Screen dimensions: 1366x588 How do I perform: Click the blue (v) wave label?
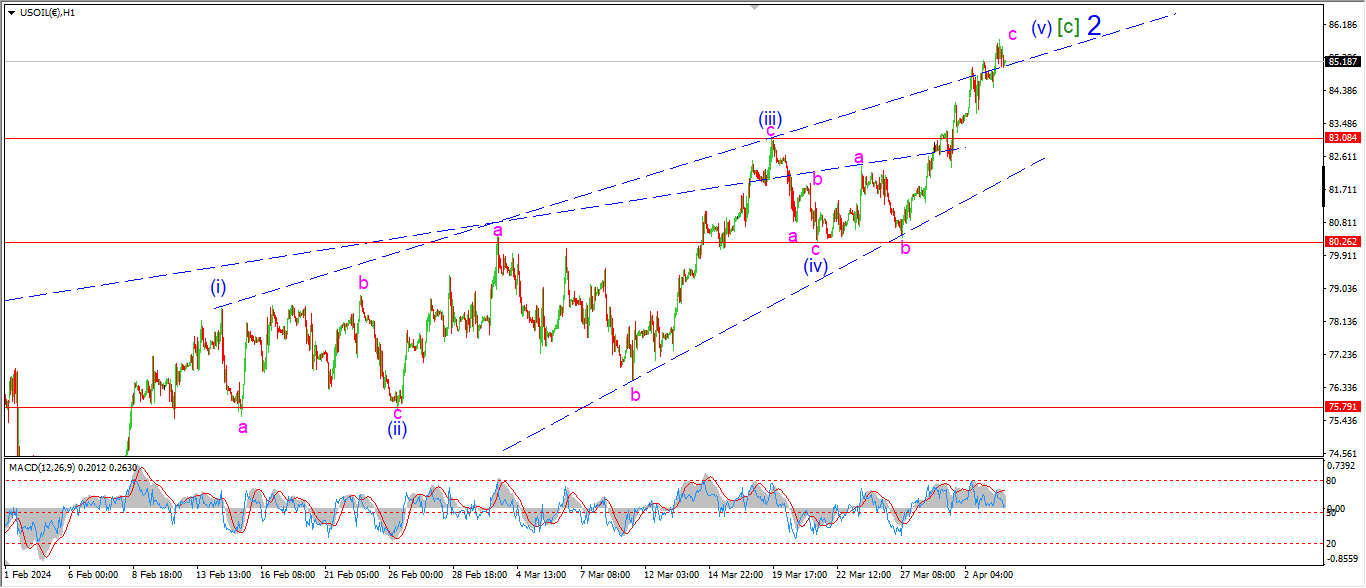(x=1042, y=29)
